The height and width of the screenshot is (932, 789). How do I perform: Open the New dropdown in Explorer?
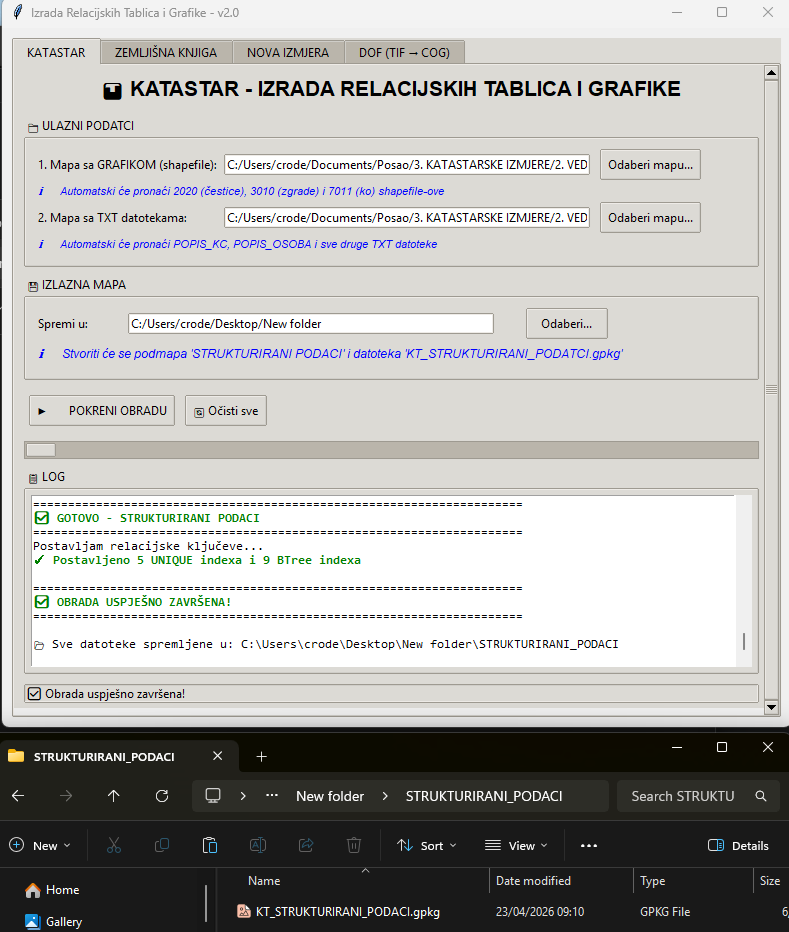[40, 845]
